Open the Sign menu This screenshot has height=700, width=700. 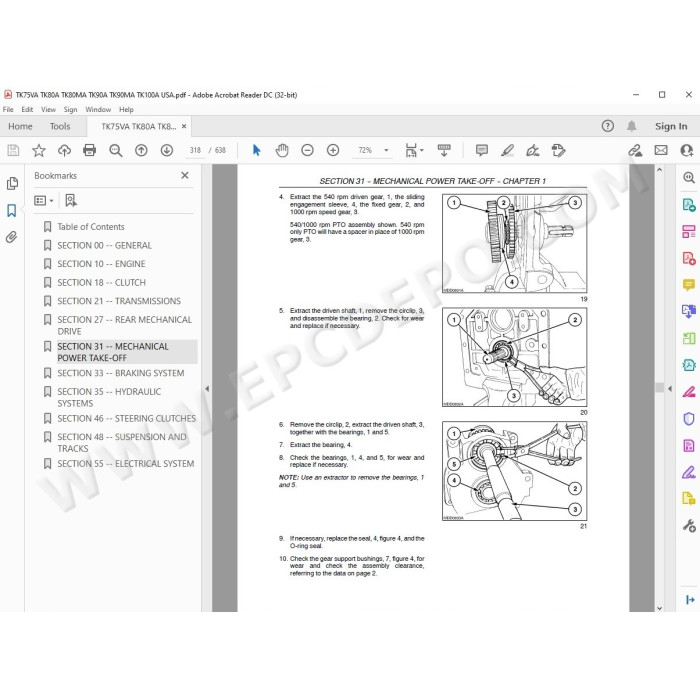tap(70, 109)
